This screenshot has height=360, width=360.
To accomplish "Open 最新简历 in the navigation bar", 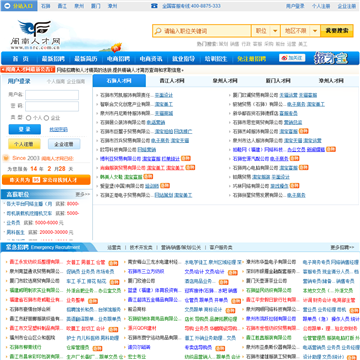I will pos(86,59).
